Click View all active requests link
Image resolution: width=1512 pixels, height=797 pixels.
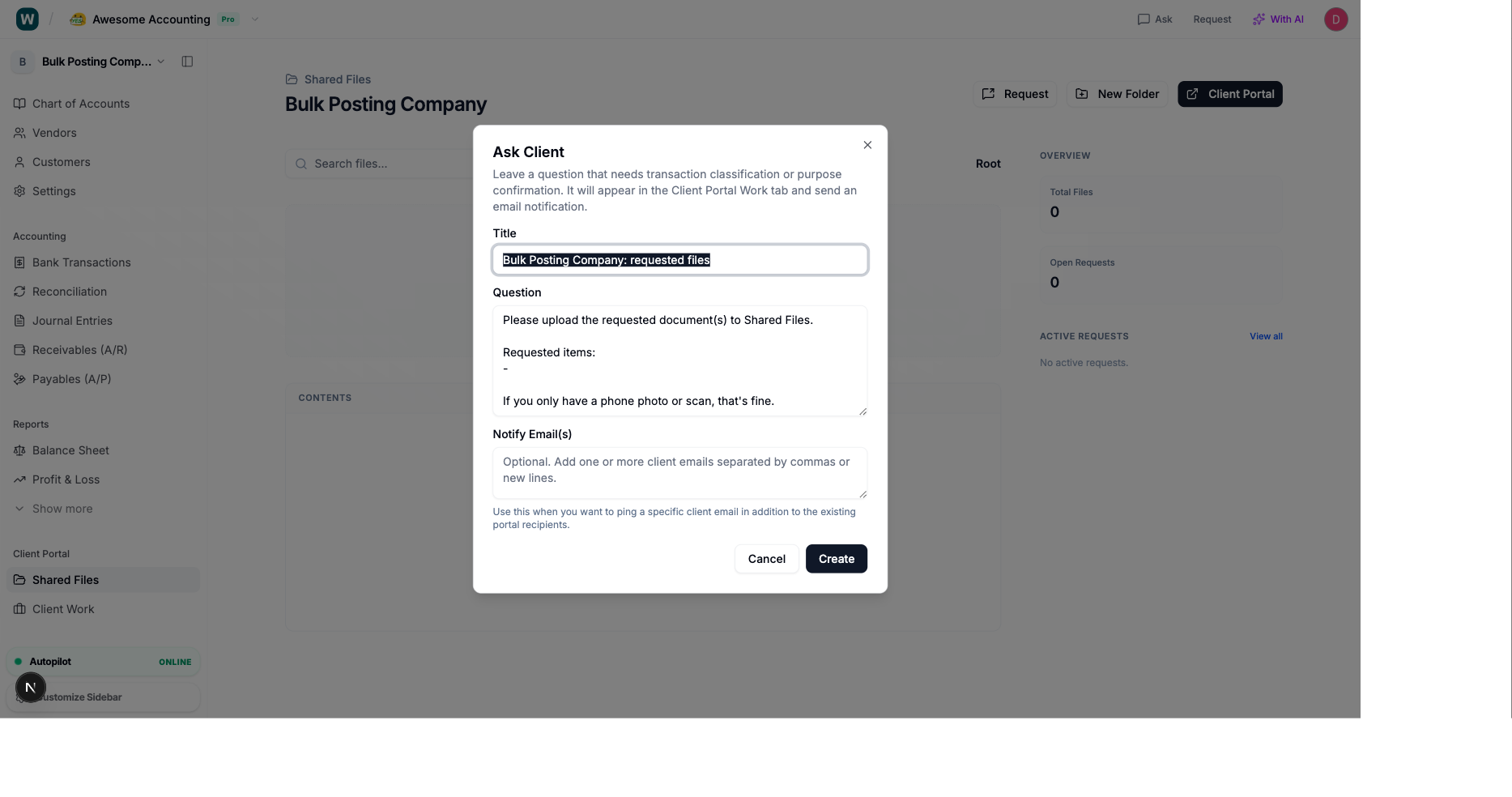(1266, 336)
